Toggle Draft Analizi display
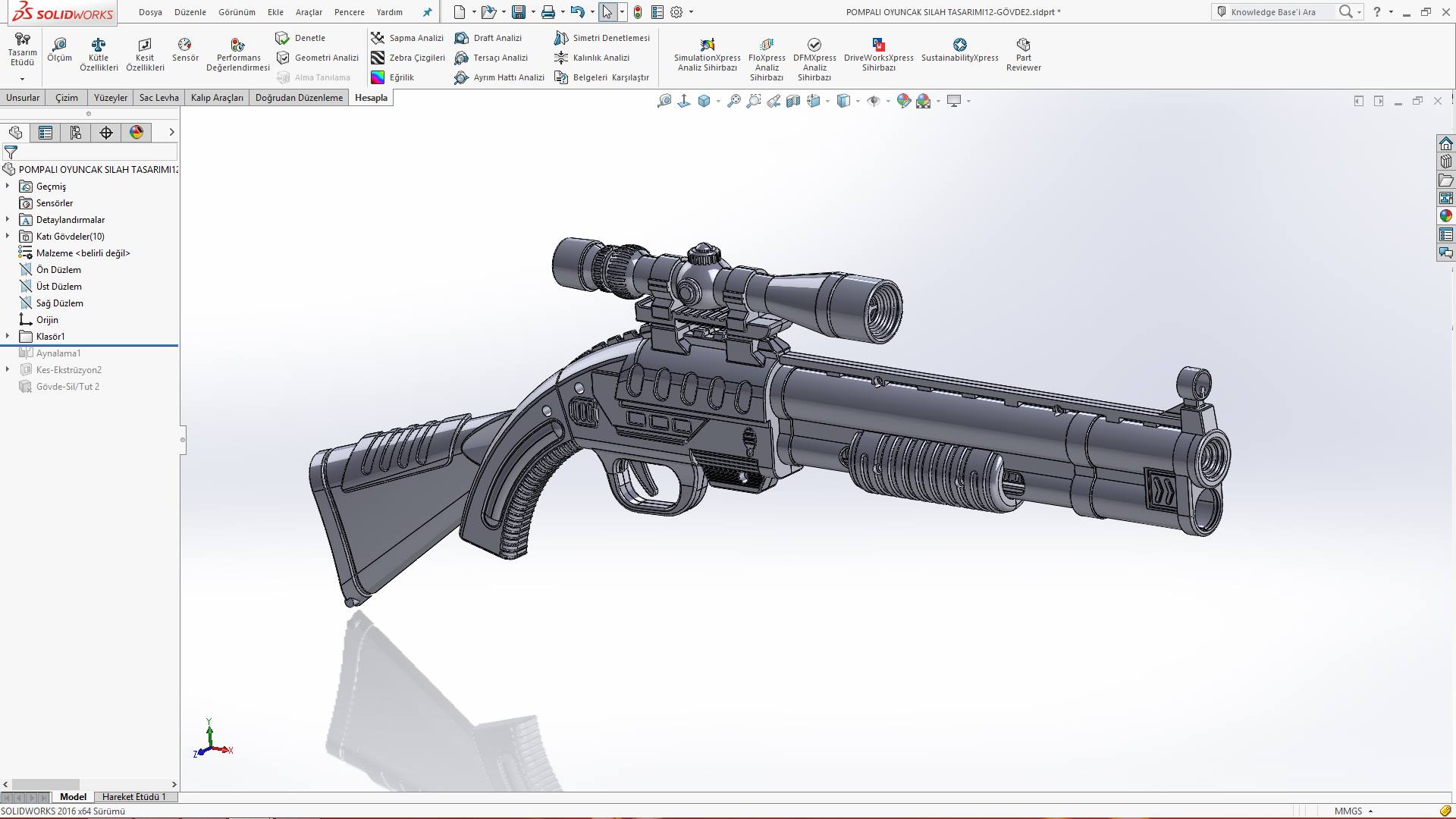This screenshot has width=1456, height=819. (x=488, y=38)
